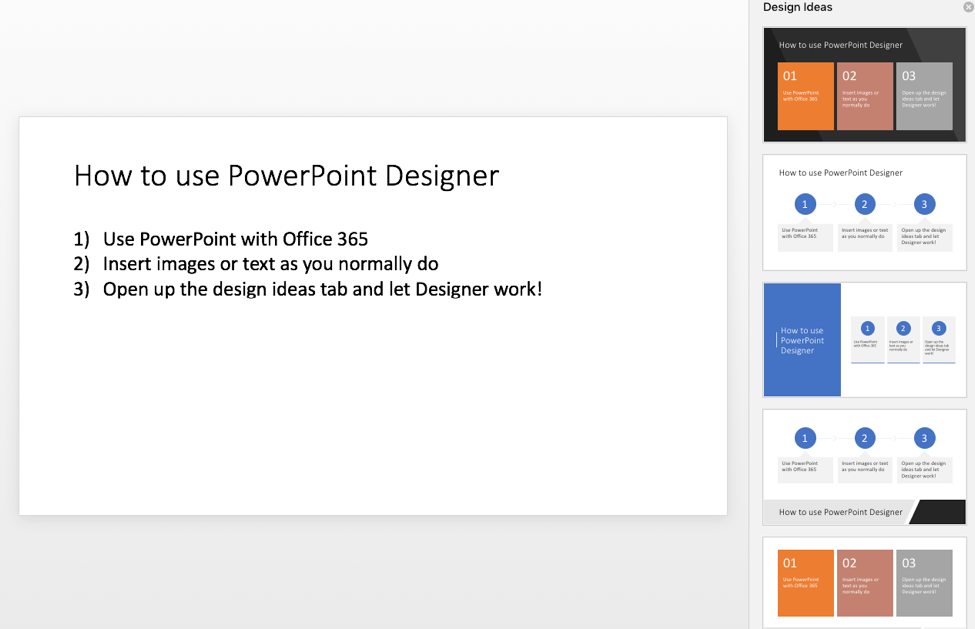
Task: Apply the dark design with orange 01 box
Action: click(x=864, y=85)
